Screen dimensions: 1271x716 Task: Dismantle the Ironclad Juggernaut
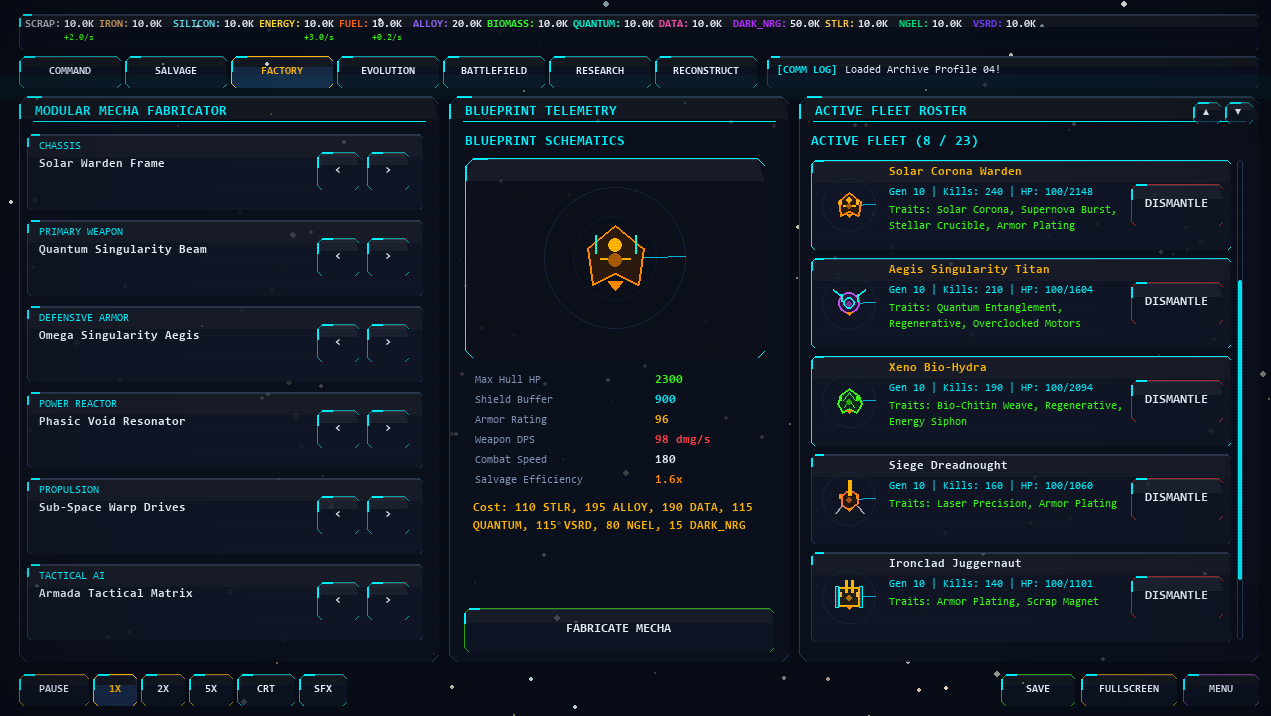coord(1176,596)
